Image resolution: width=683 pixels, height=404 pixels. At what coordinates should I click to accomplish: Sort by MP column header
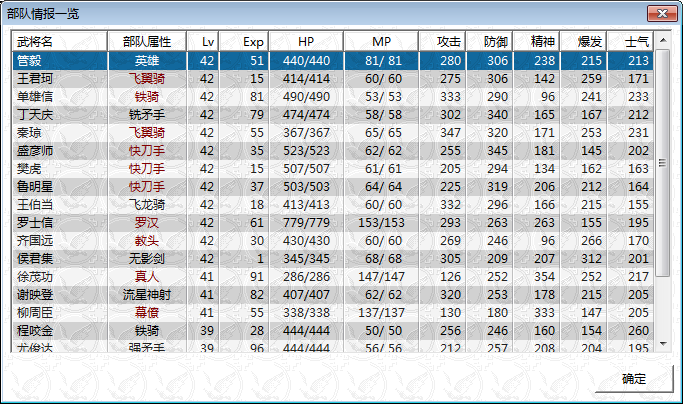pos(382,42)
